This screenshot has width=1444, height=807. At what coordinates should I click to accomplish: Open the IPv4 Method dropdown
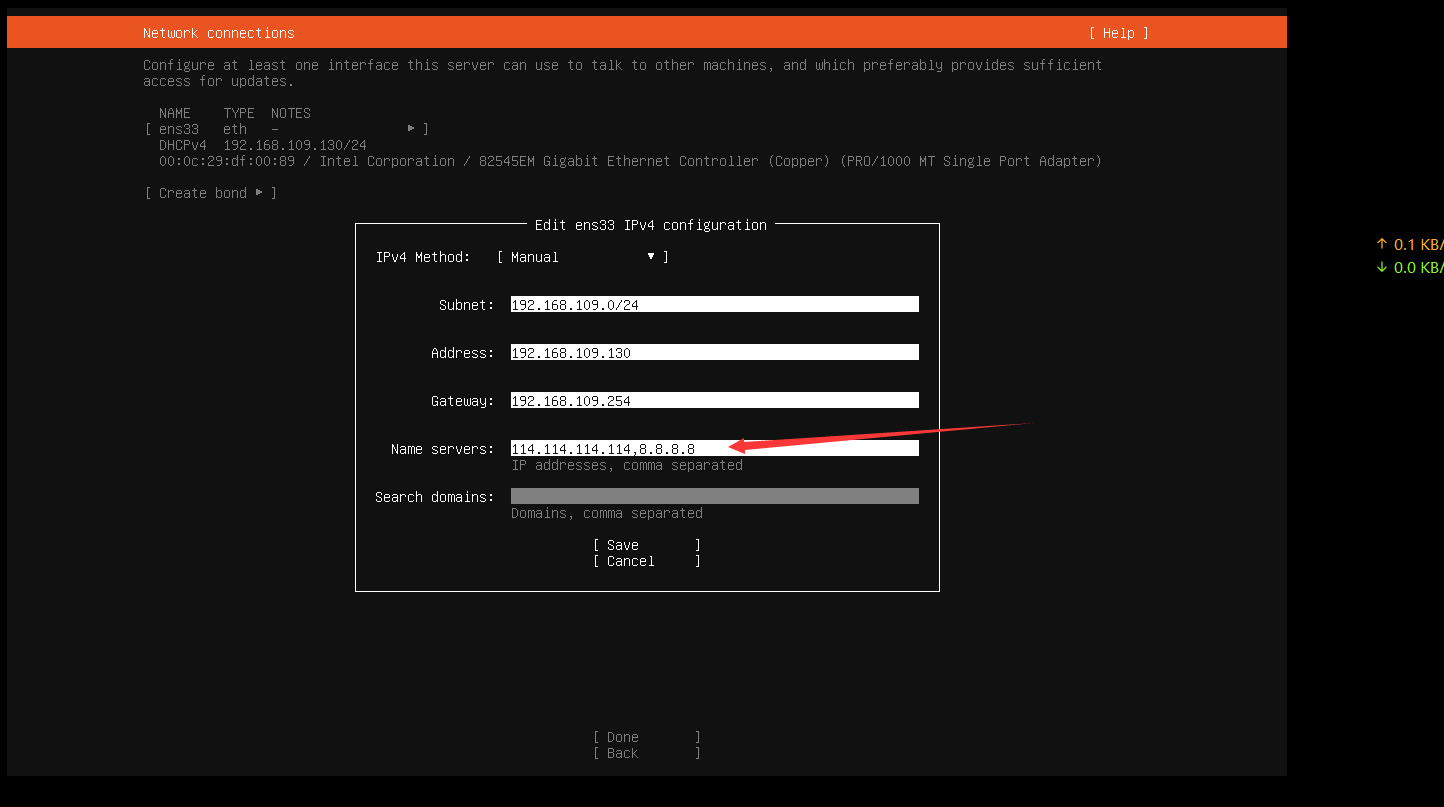583,257
